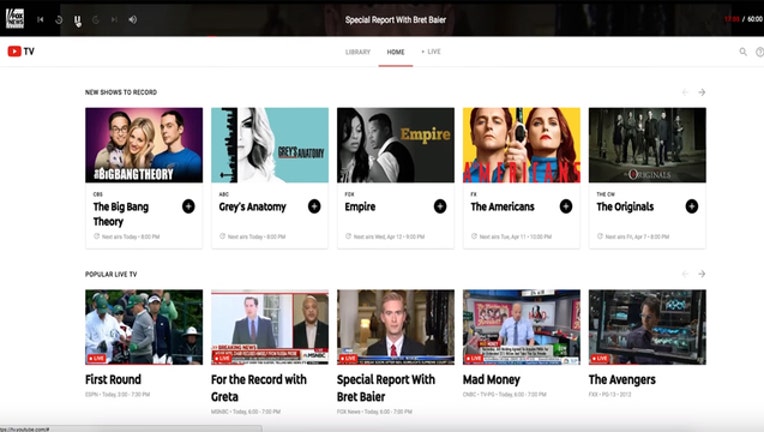Screen dimensions: 764x432
Task: Click The Avengers title
Action: click(x=622, y=379)
